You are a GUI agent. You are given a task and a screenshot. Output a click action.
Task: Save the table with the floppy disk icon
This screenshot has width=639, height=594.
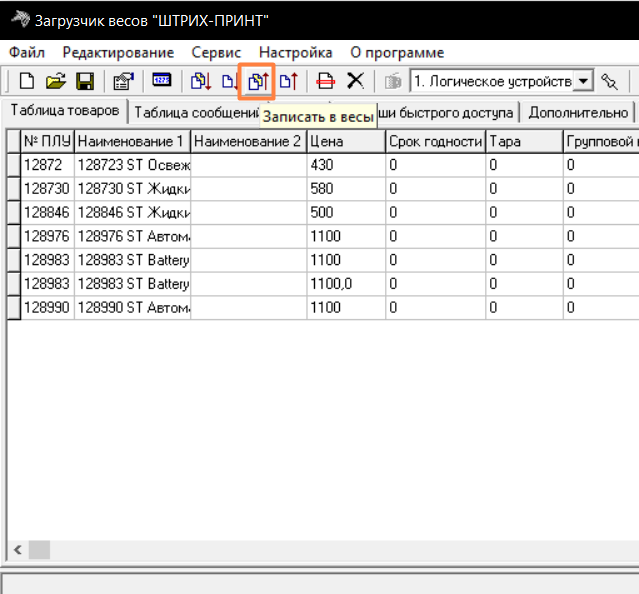tap(85, 81)
